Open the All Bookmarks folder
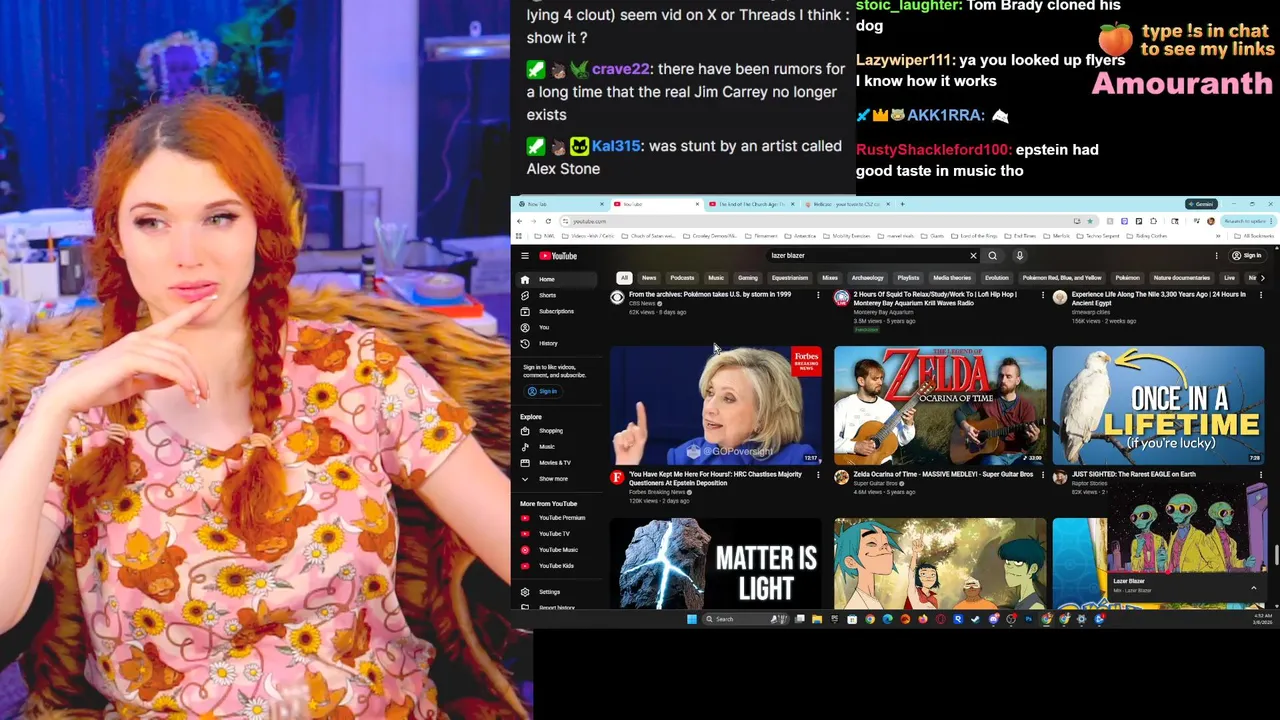 tap(1255, 236)
